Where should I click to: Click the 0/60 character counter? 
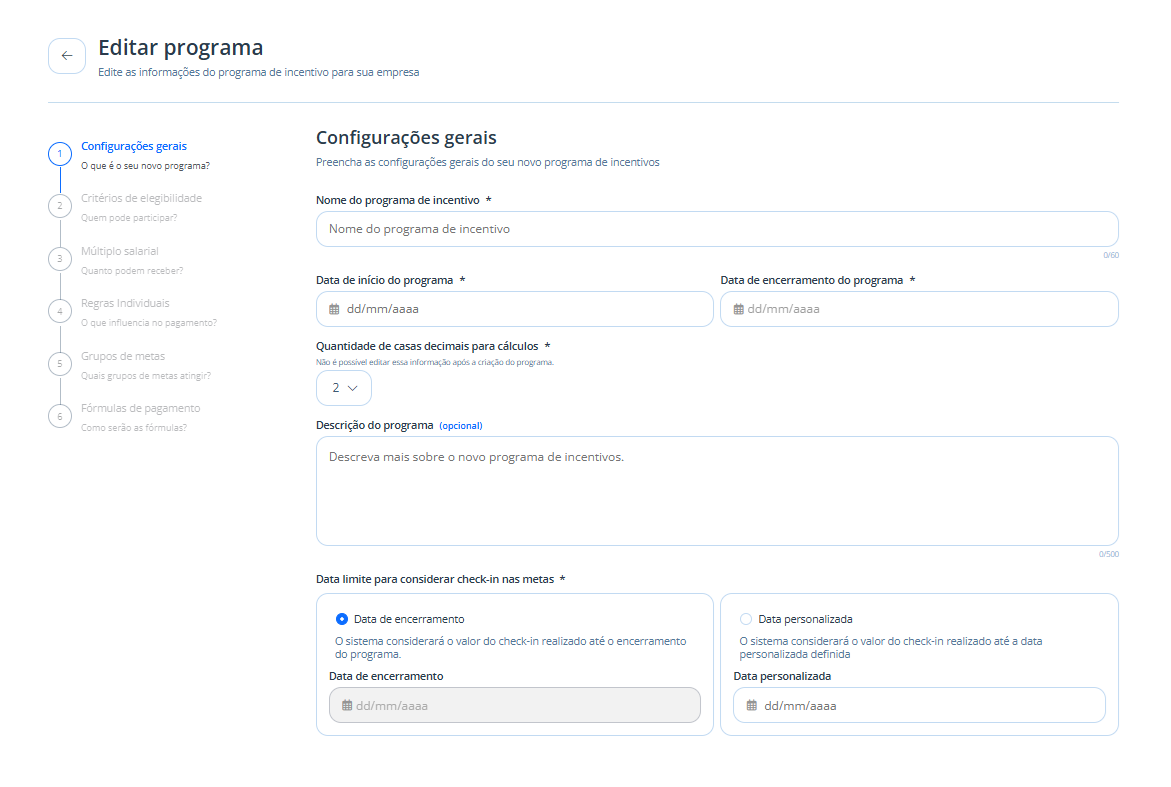point(1111,255)
